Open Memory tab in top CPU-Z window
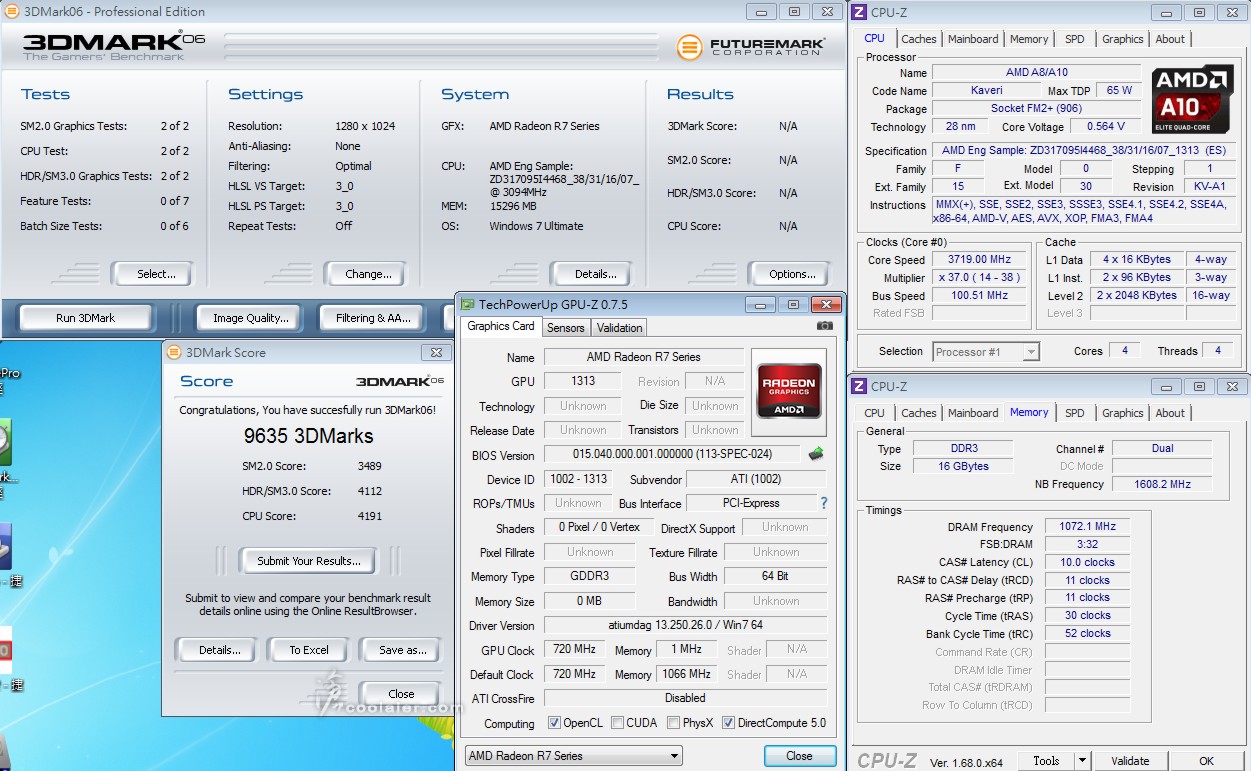Image resolution: width=1251 pixels, height=771 pixels. tap(1029, 39)
